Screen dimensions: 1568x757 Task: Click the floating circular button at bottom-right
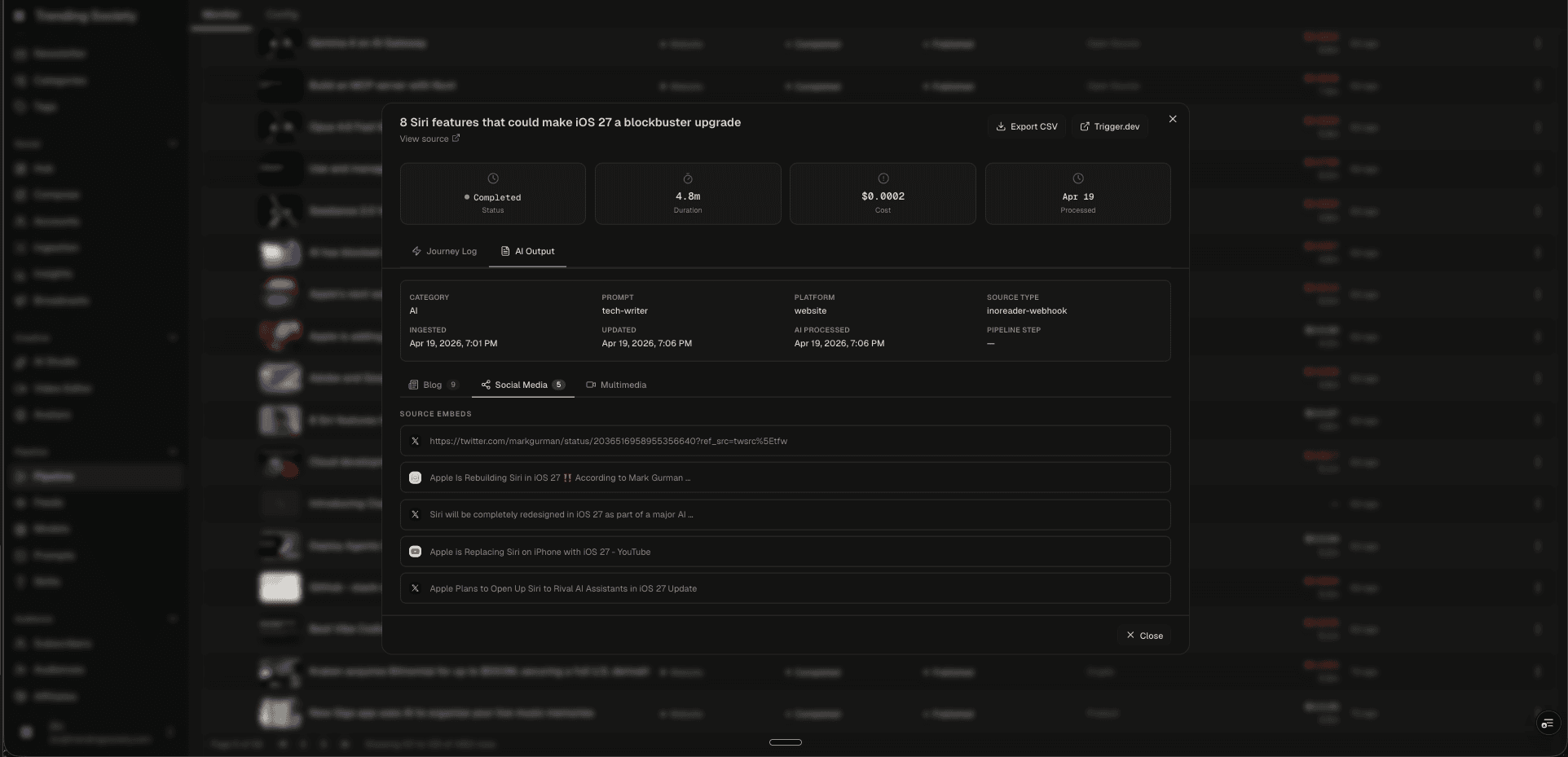[1548, 724]
